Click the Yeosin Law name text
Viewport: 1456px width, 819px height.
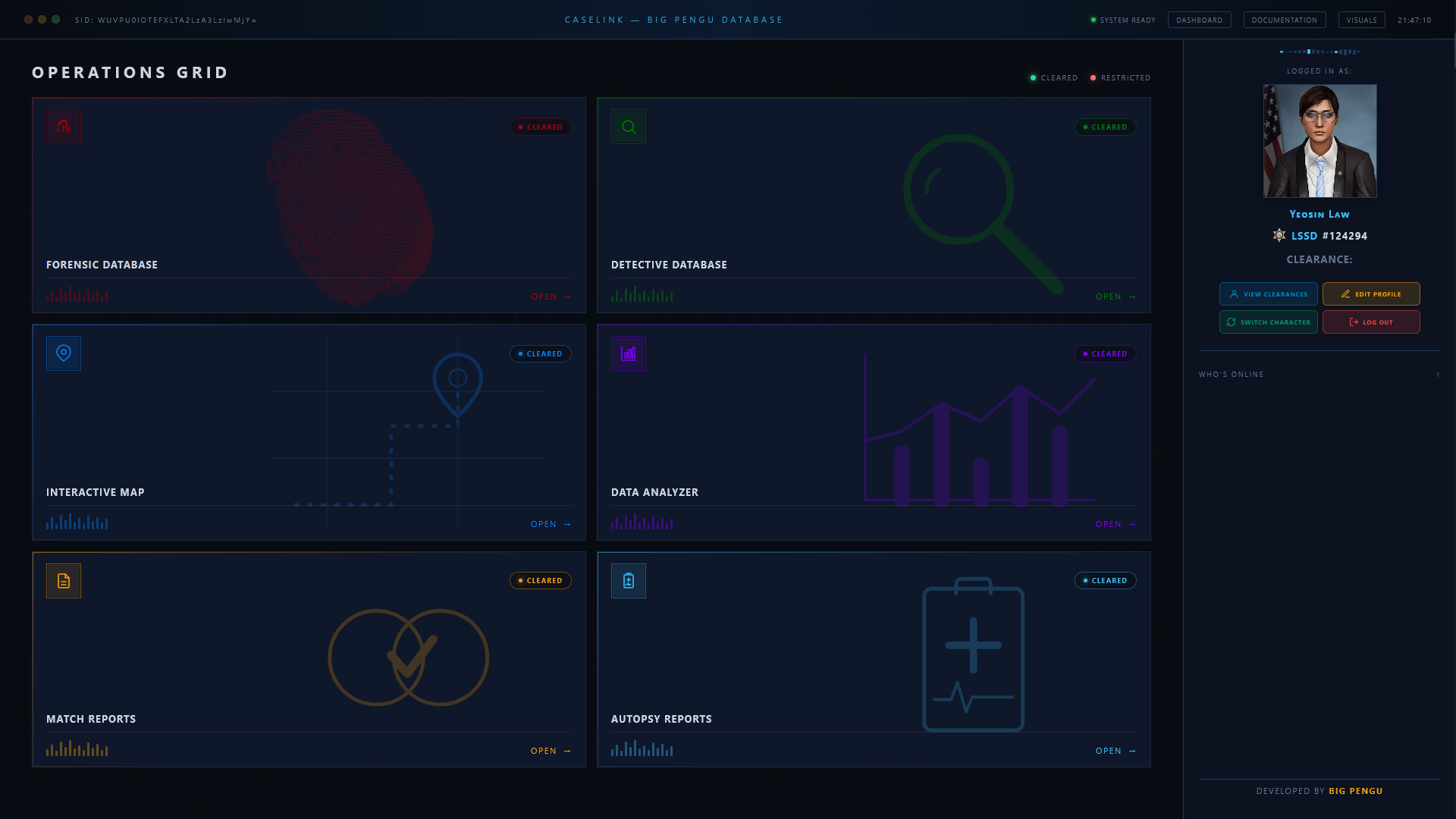(x=1319, y=215)
